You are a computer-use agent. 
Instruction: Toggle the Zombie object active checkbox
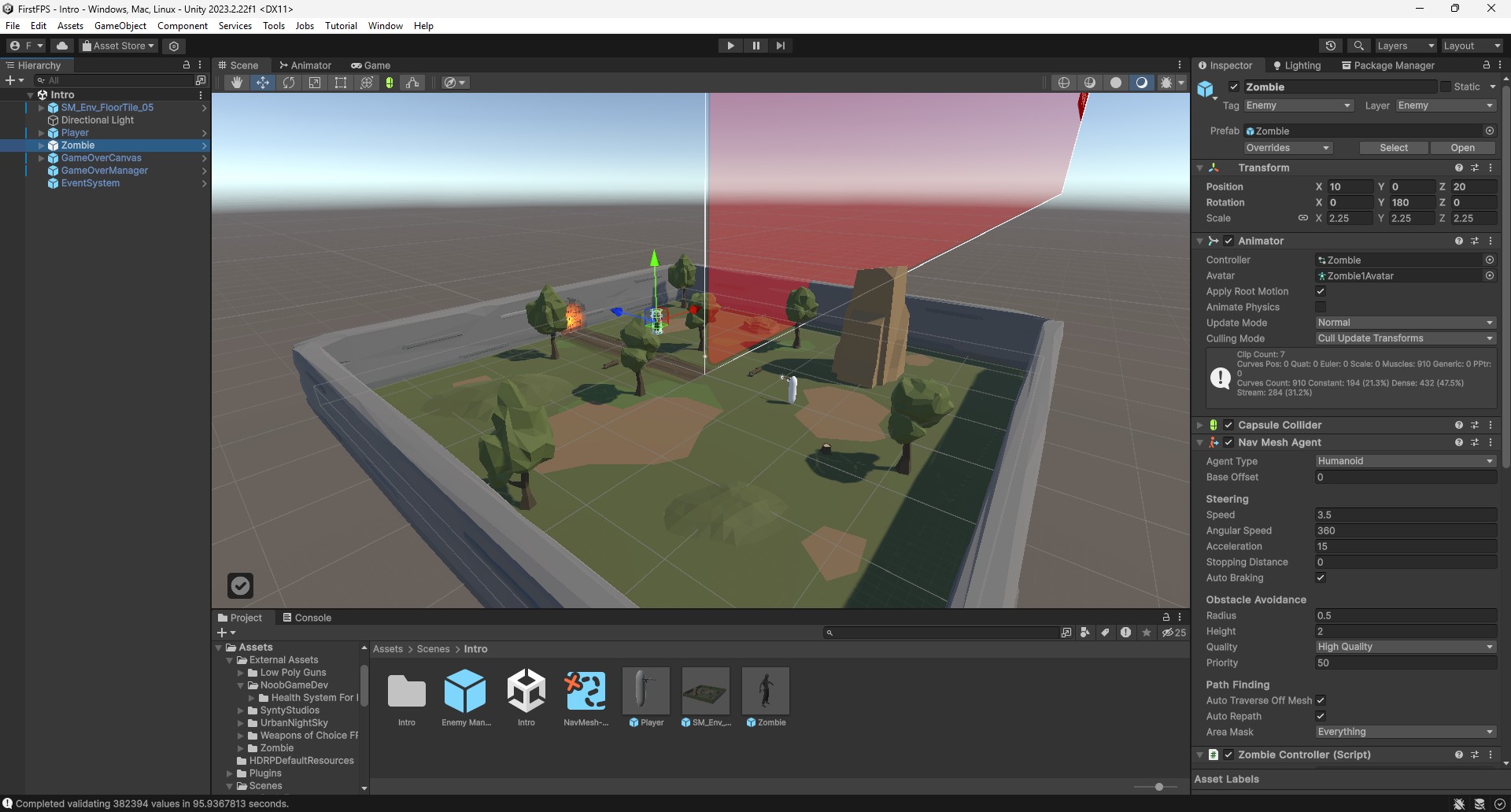pyautogui.click(x=1234, y=87)
